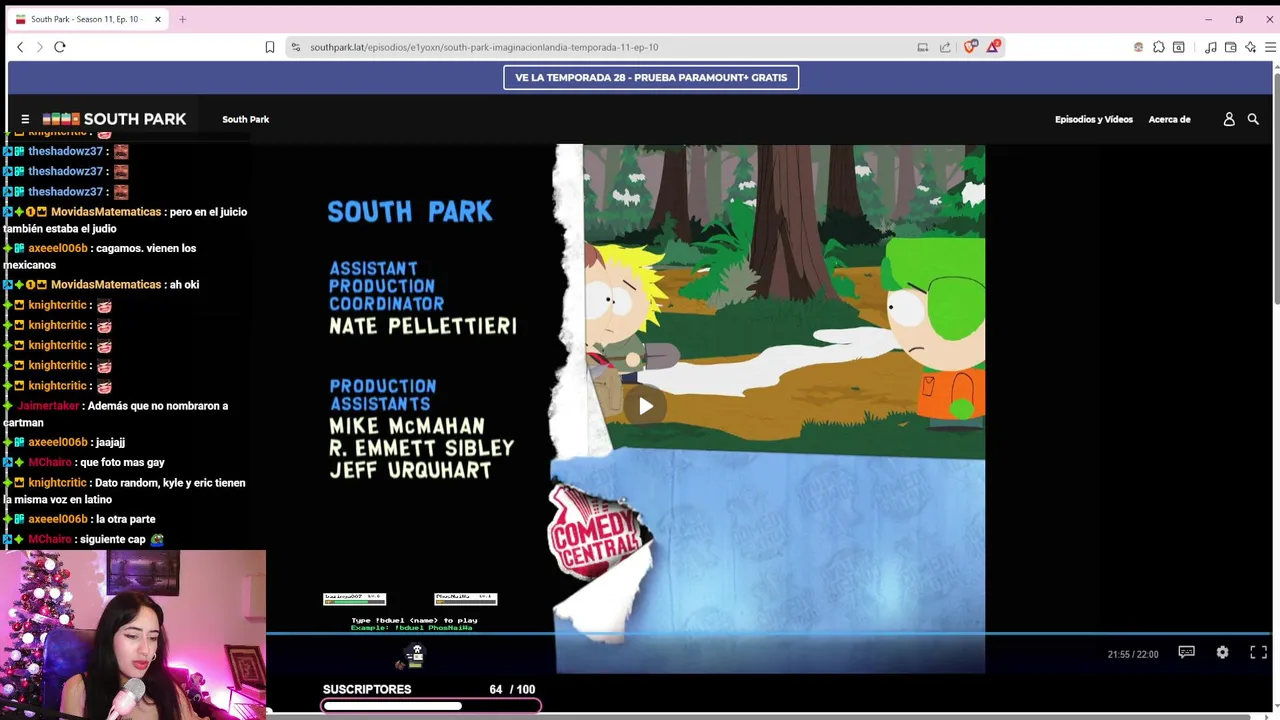Image resolution: width=1280 pixels, height=720 pixels.
Task: Open the South Park site hamburger menu
Action: (x=25, y=119)
